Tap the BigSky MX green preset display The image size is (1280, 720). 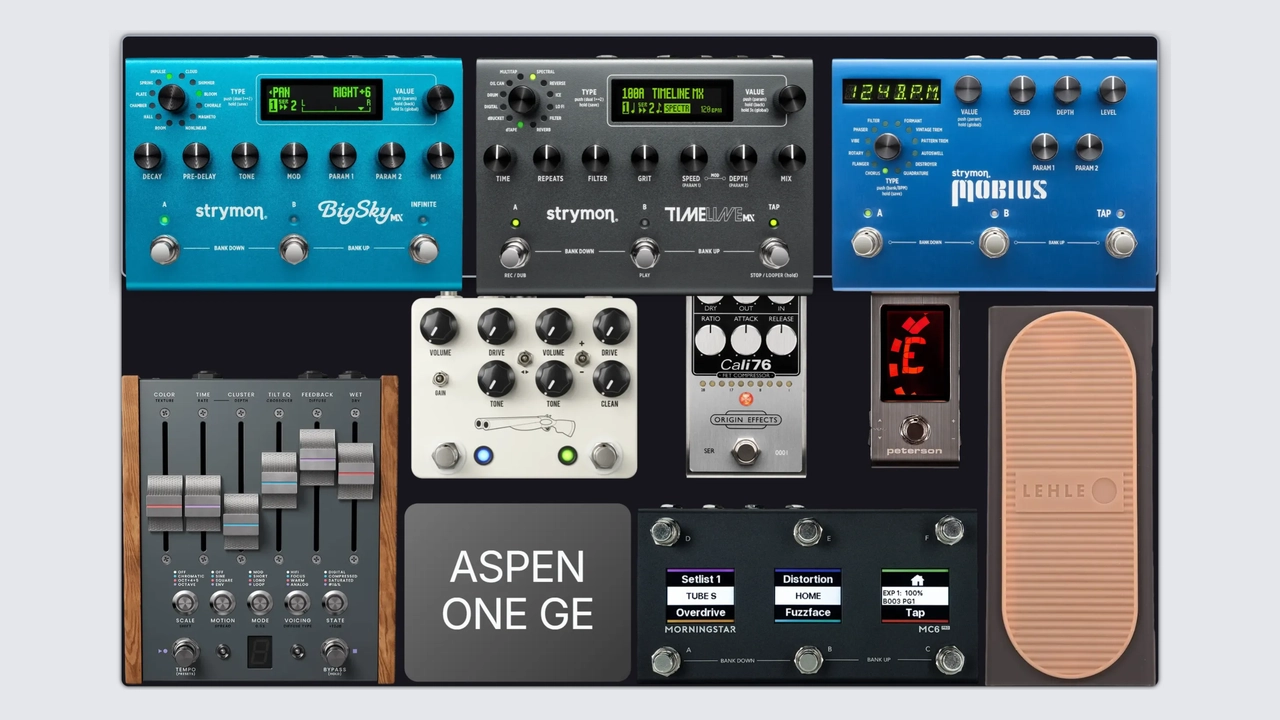(x=321, y=100)
